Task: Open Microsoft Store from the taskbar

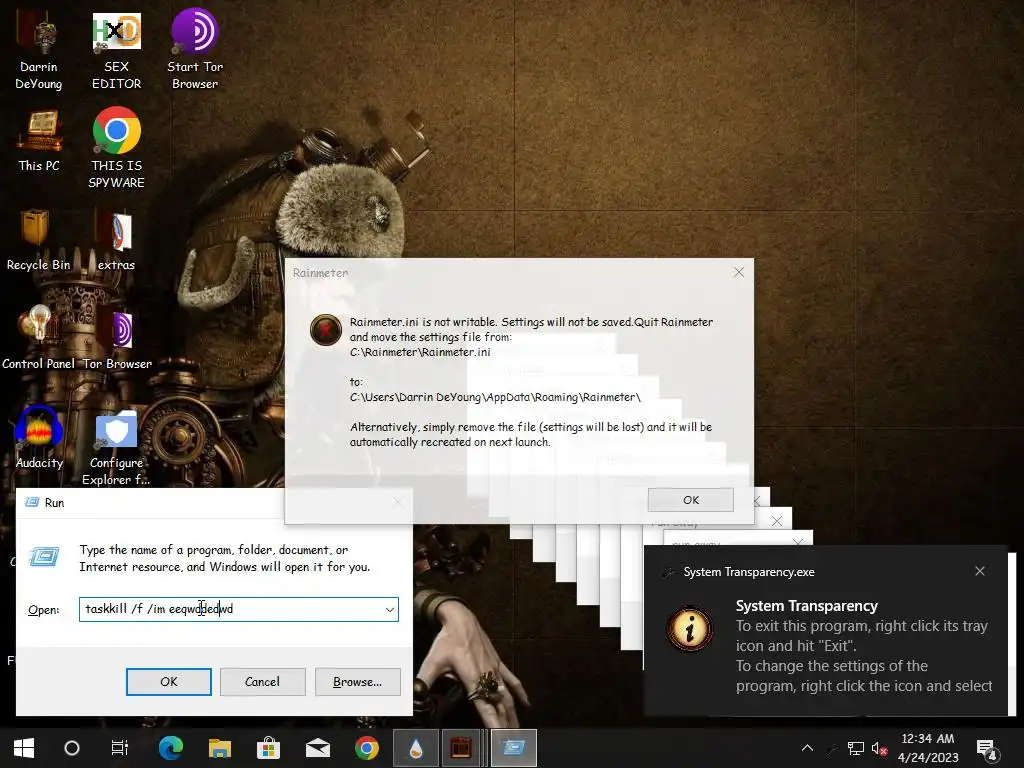Action: [268, 748]
